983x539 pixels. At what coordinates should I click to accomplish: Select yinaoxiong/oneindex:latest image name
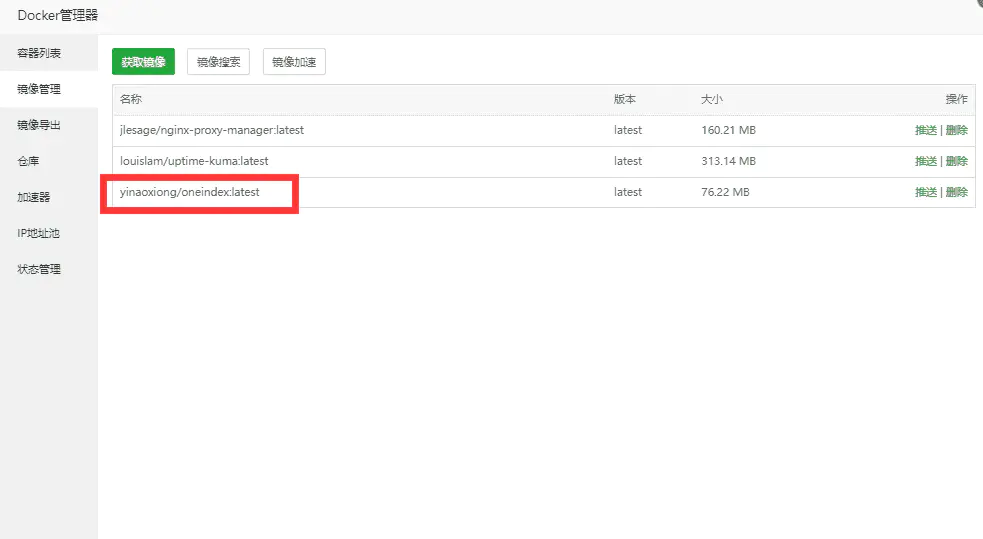click(190, 192)
